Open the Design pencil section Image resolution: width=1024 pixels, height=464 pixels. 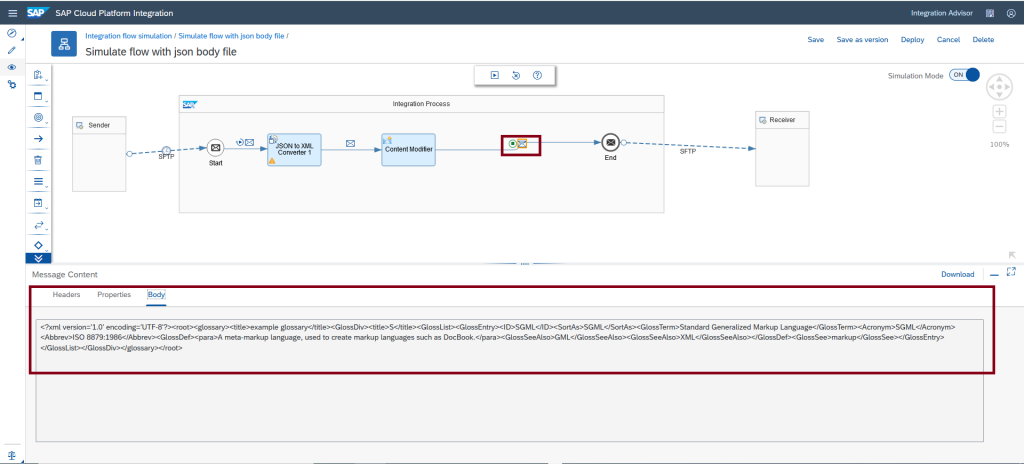click(x=11, y=50)
